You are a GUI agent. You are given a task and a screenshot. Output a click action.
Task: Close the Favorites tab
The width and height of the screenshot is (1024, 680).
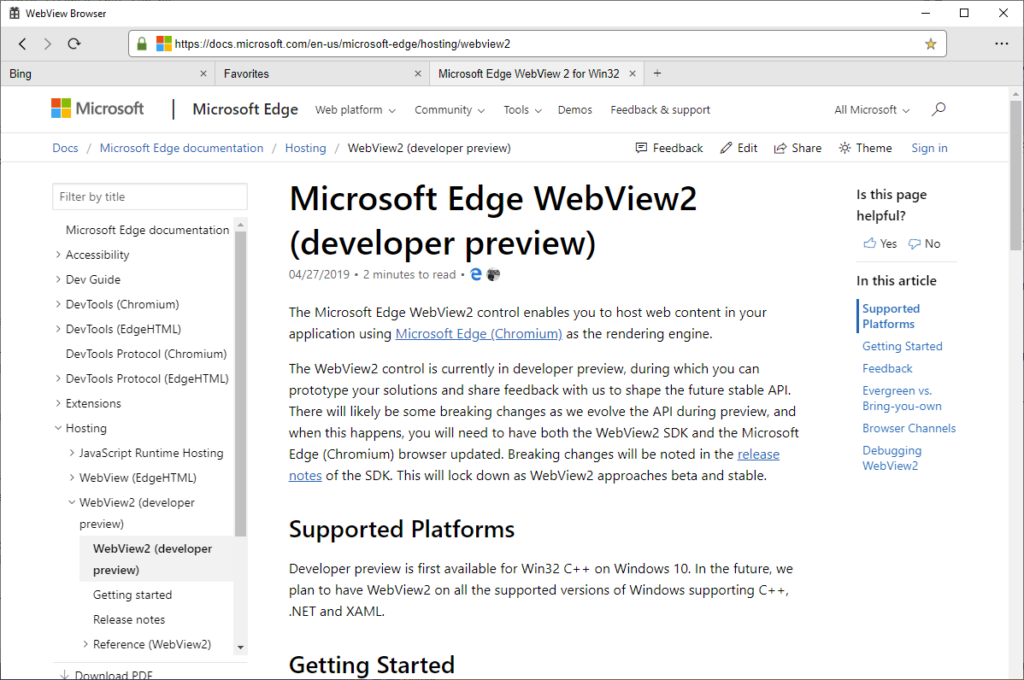(418, 74)
